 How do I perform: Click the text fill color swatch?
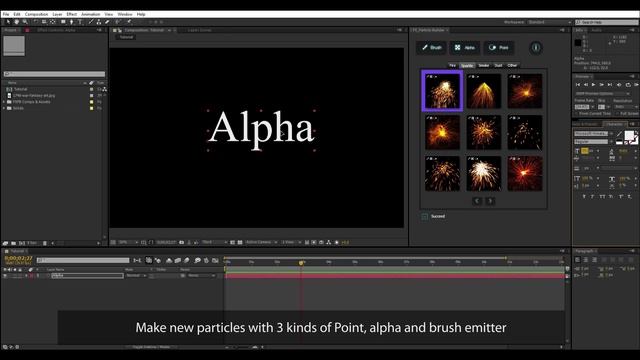629,136
